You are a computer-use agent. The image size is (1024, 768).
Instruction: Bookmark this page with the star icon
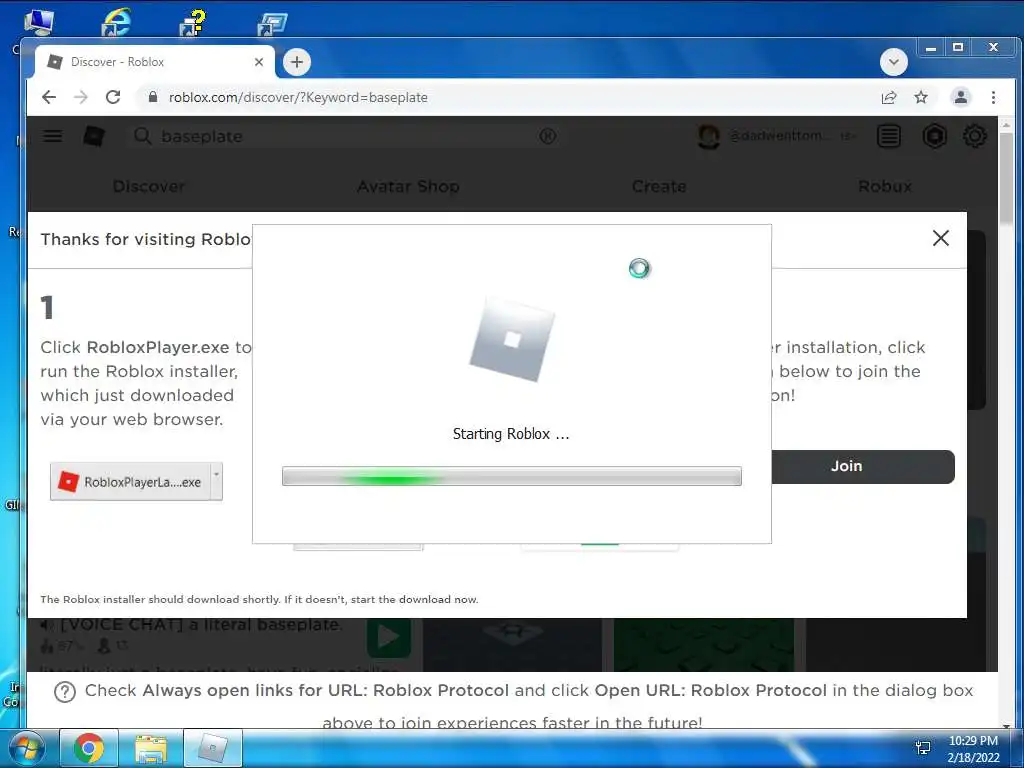point(921,97)
